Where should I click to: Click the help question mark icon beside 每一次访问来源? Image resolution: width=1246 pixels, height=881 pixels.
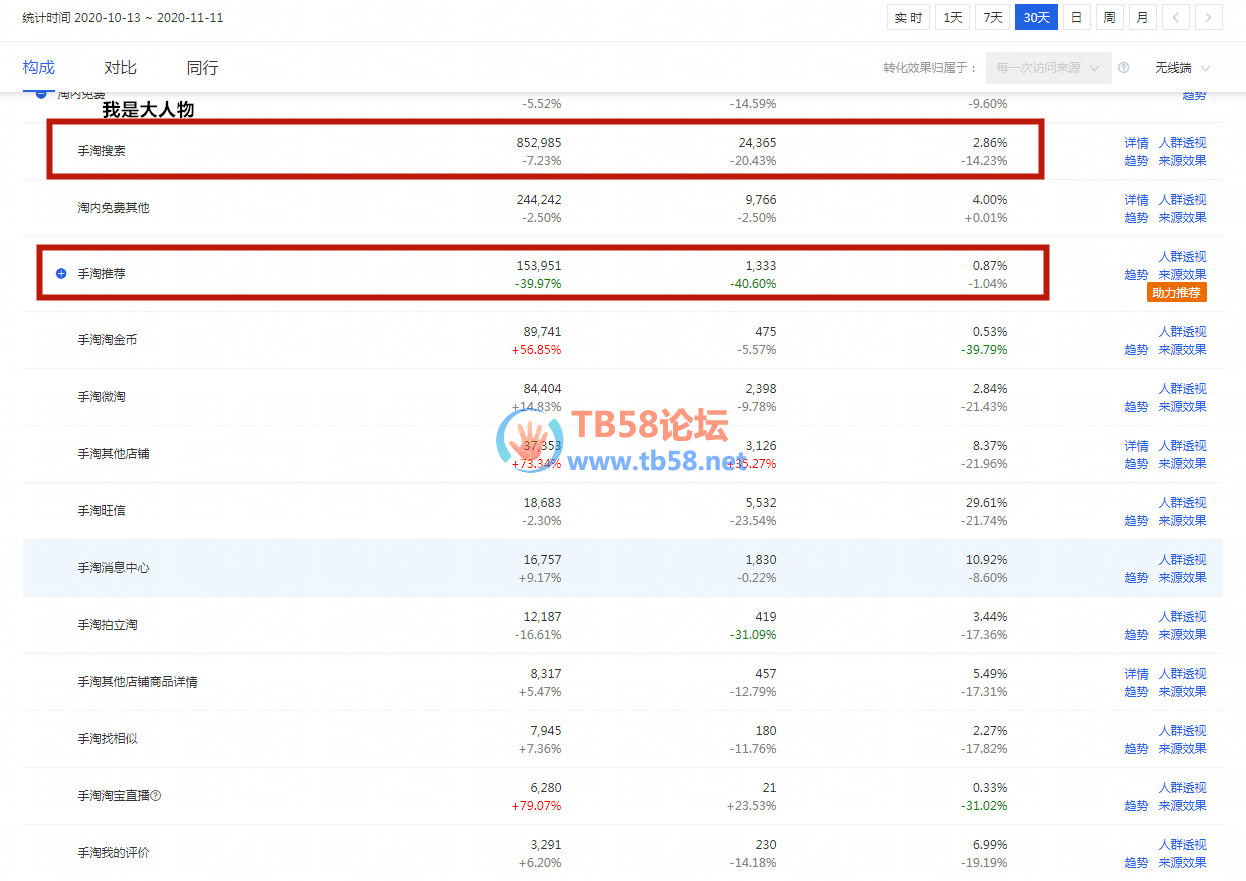tap(1123, 68)
